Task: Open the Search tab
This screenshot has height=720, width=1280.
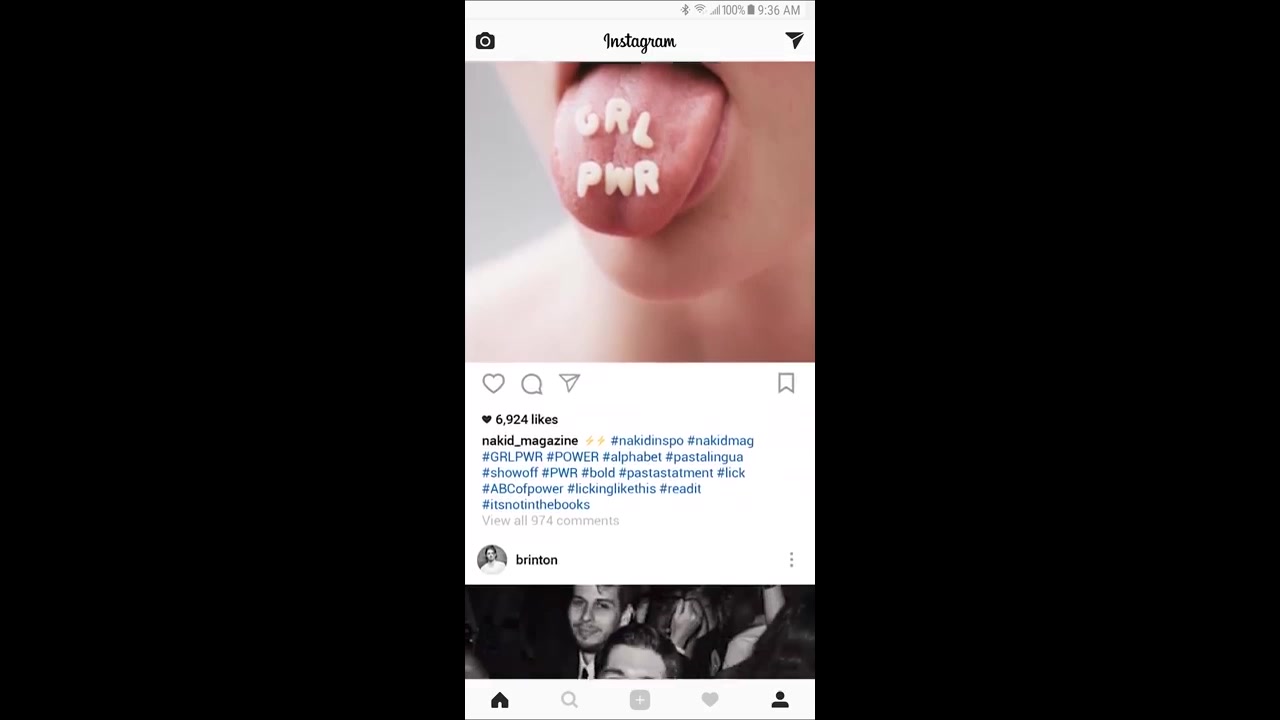Action: [569, 700]
